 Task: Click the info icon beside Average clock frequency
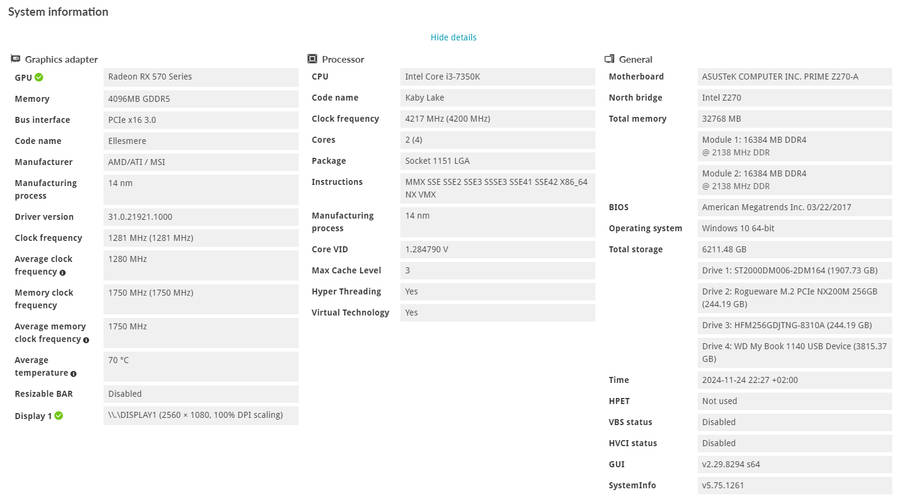coord(63,272)
